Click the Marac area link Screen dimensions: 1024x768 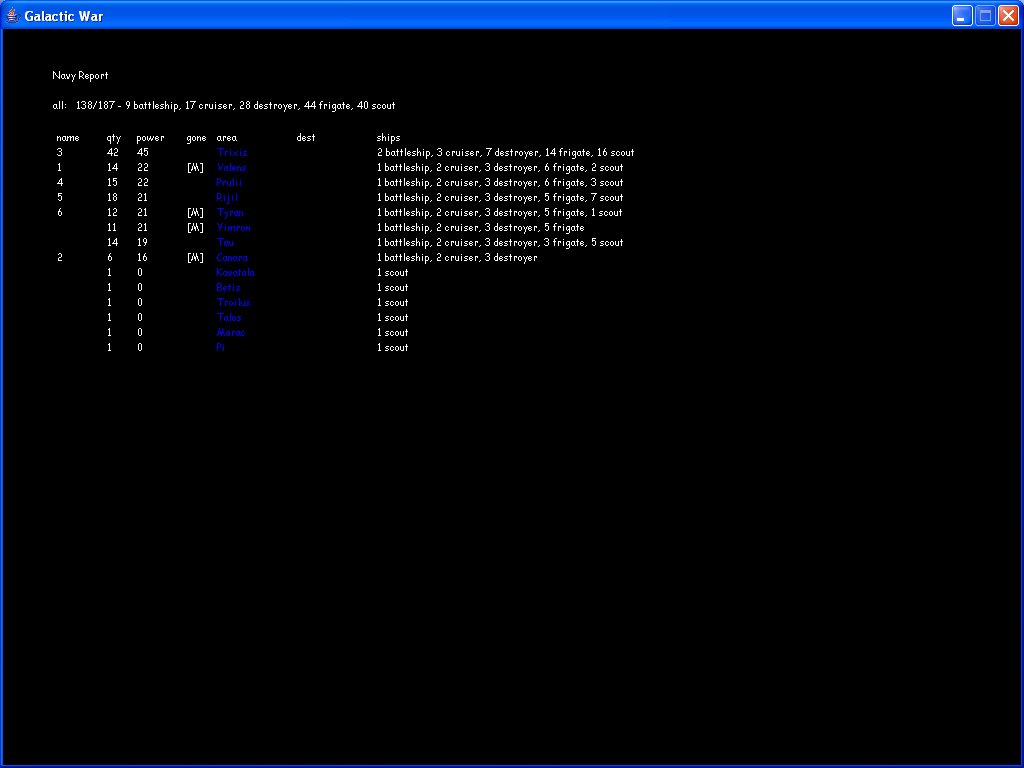pos(231,333)
